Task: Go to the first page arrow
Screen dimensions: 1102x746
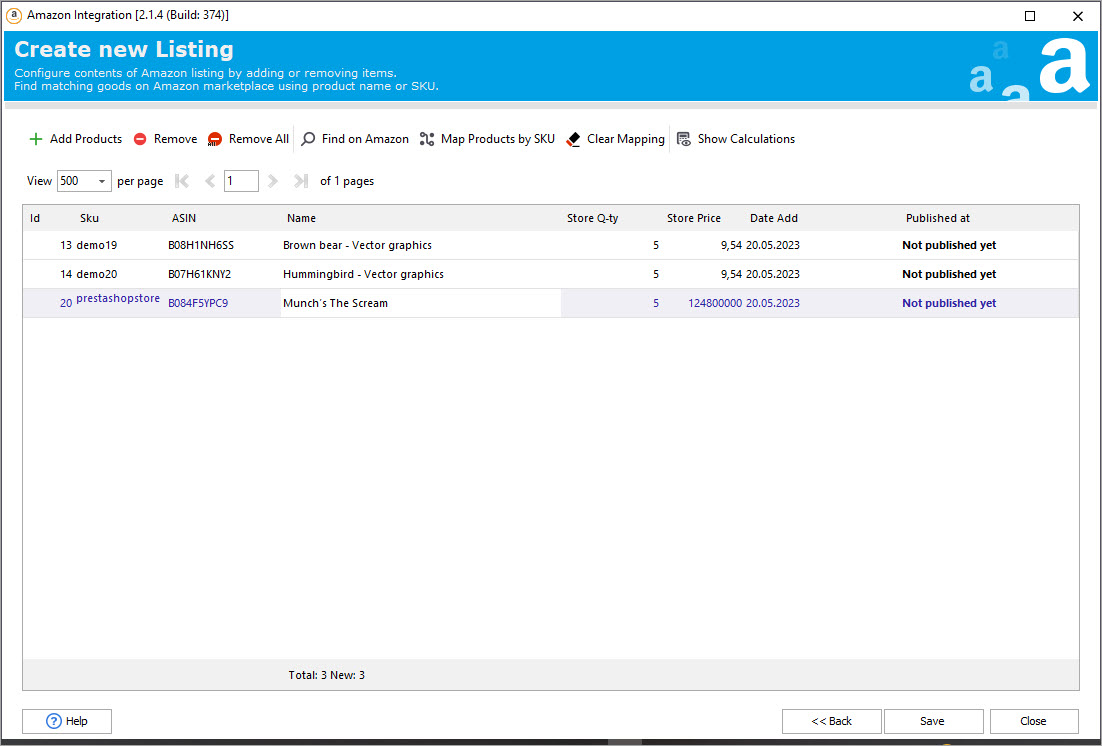Action: [x=182, y=181]
